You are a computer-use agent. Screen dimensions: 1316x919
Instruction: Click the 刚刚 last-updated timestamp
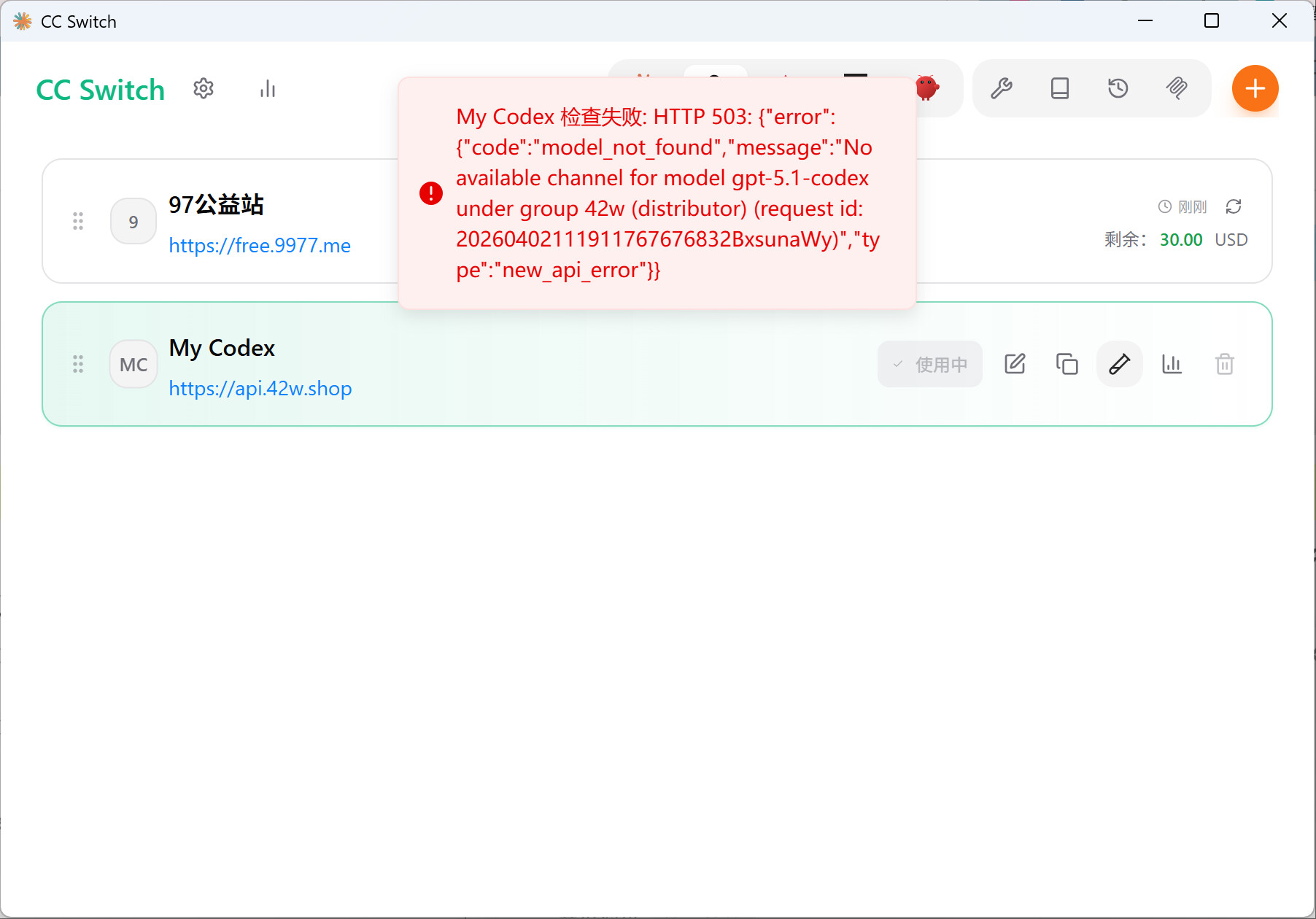tap(1193, 207)
